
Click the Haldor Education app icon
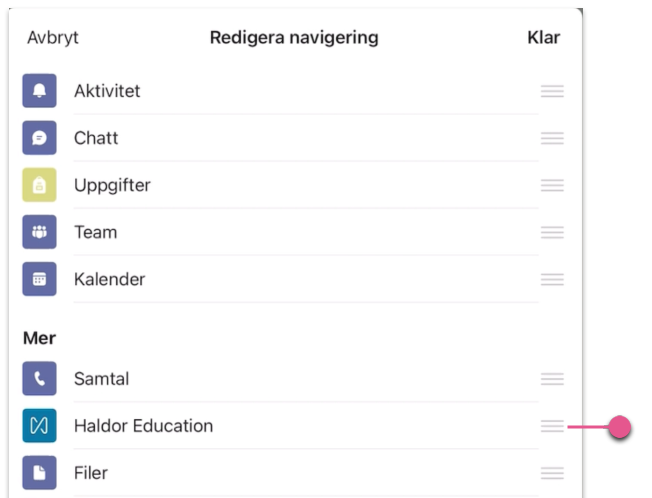(40, 426)
